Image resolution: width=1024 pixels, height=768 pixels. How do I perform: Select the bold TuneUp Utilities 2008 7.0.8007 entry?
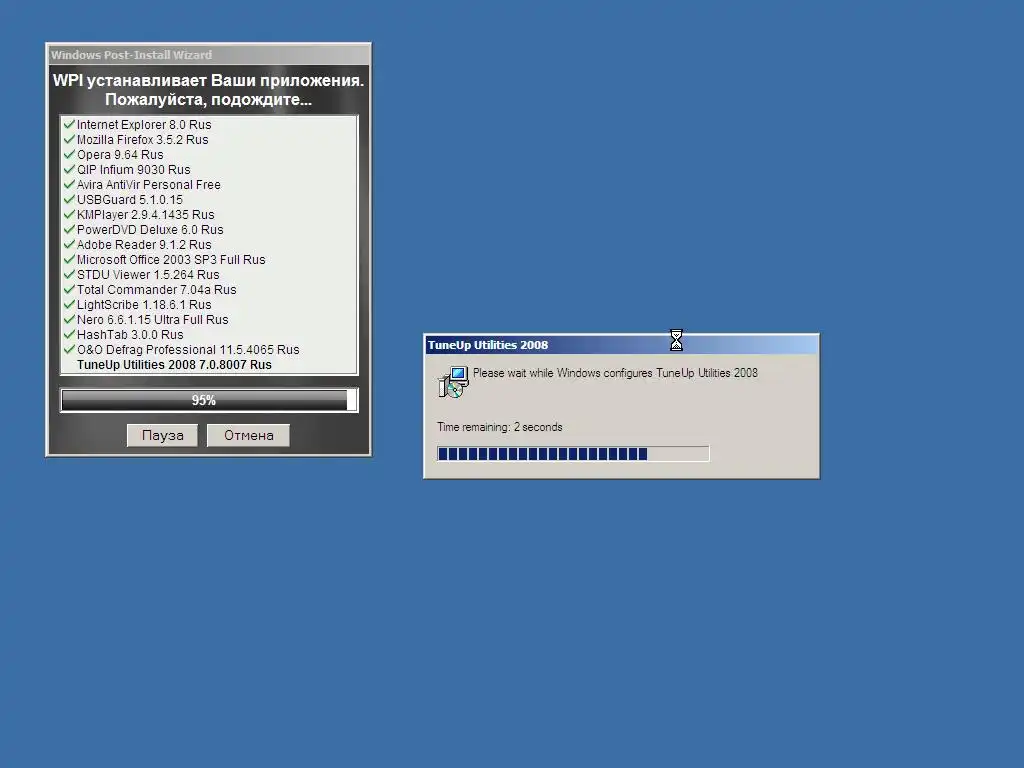174,365
